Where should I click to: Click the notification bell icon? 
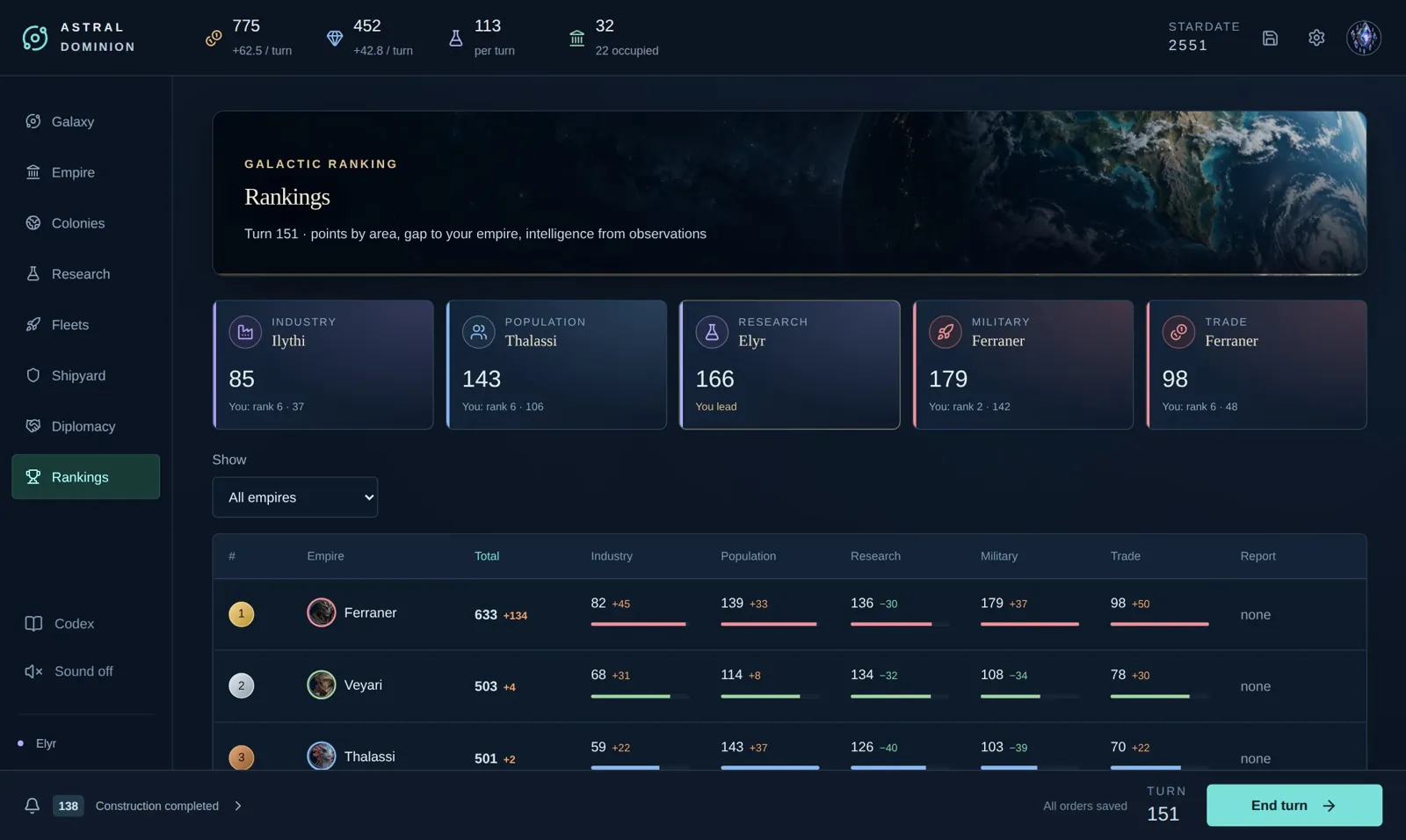pyautogui.click(x=32, y=806)
